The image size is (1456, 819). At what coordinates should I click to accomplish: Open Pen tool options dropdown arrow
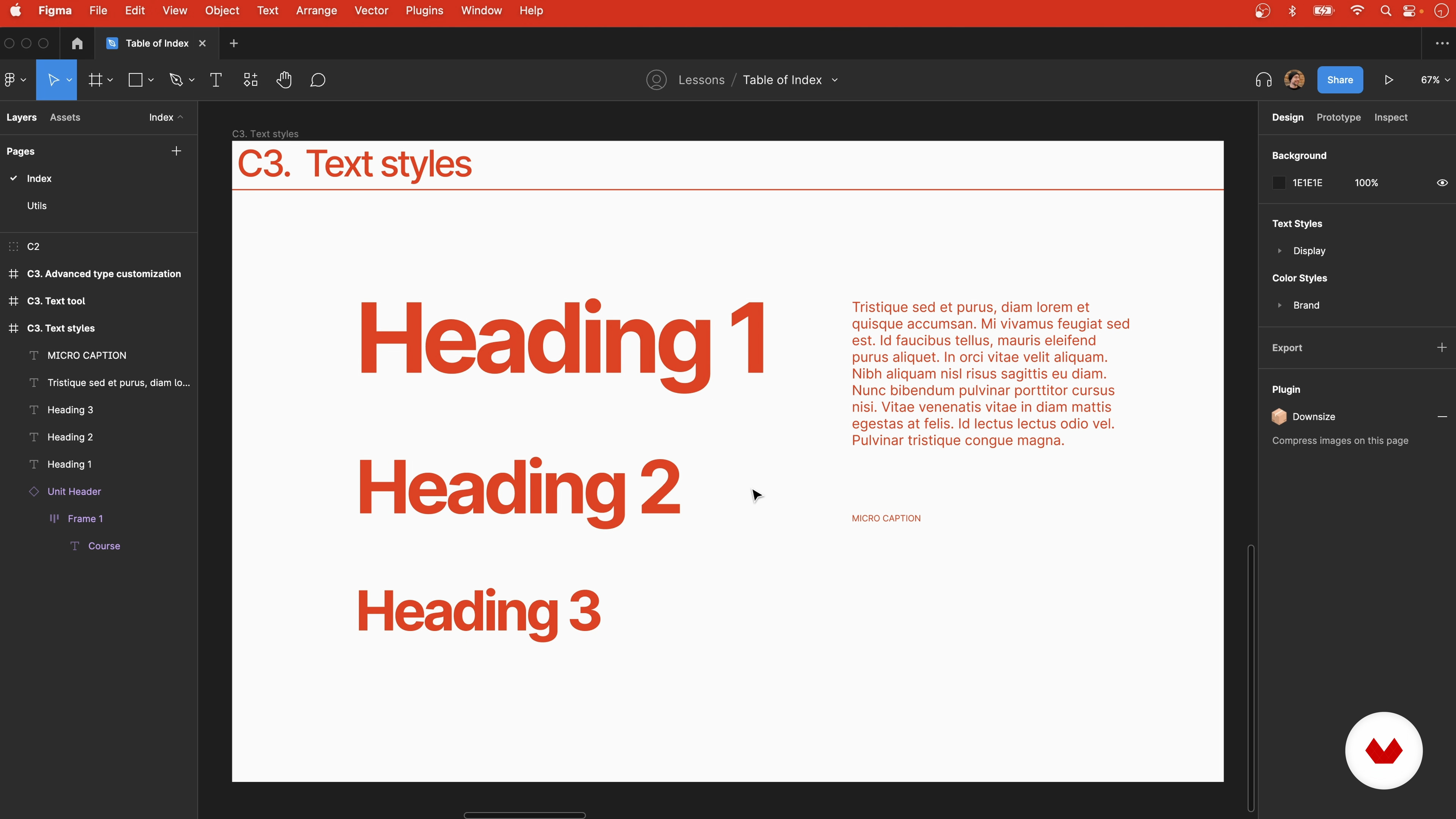pyautogui.click(x=191, y=80)
